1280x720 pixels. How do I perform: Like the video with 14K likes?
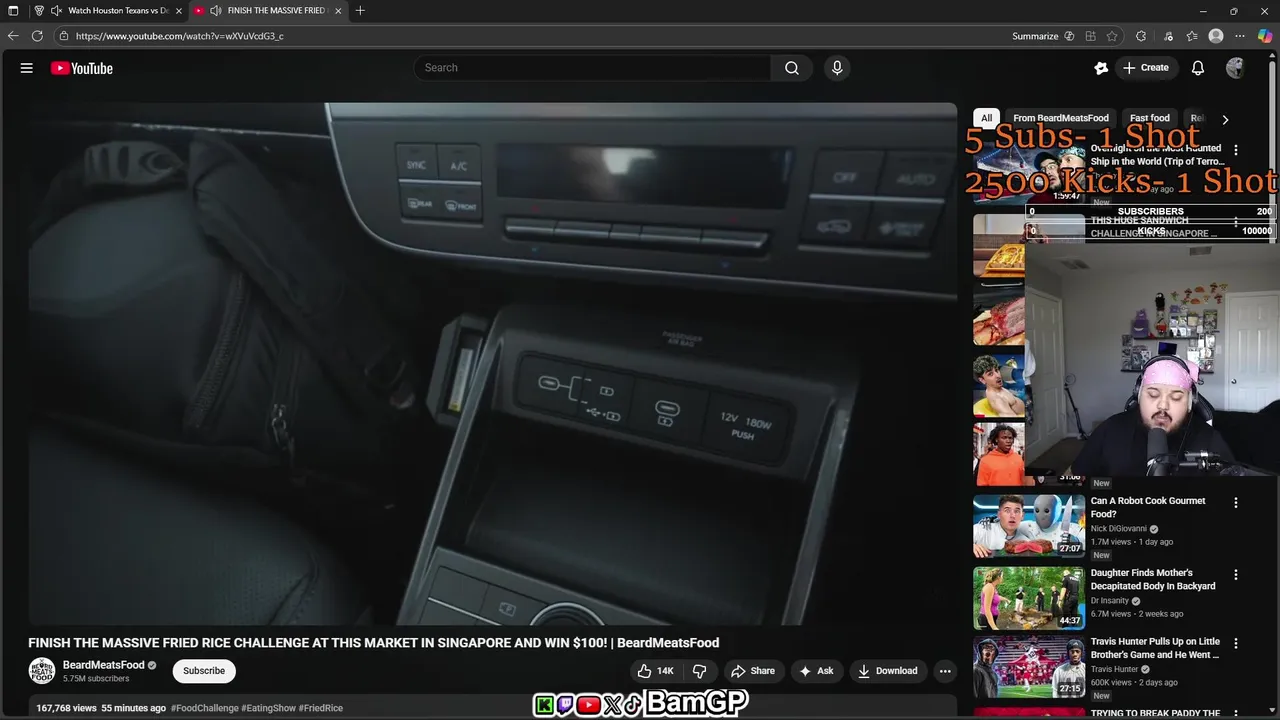pos(656,671)
